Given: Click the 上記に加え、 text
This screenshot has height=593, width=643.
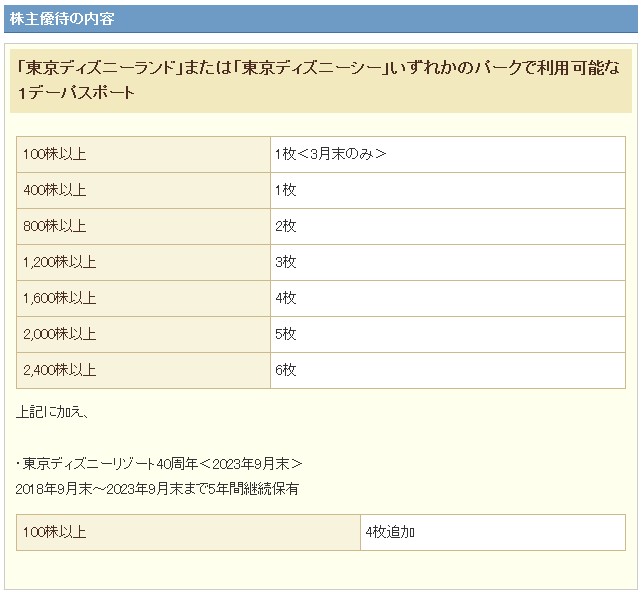Looking at the screenshot, I should point(52,412).
